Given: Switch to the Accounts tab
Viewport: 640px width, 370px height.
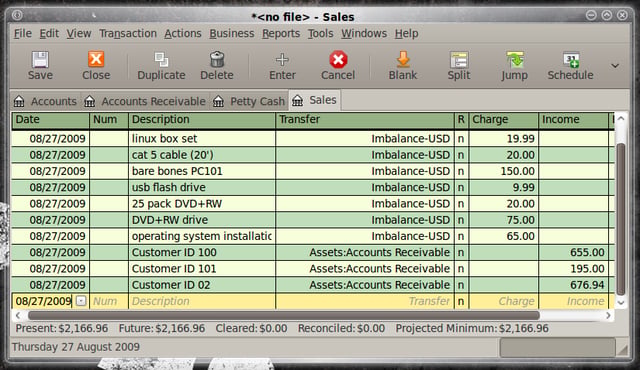Looking at the screenshot, I should tap(45, 101).
